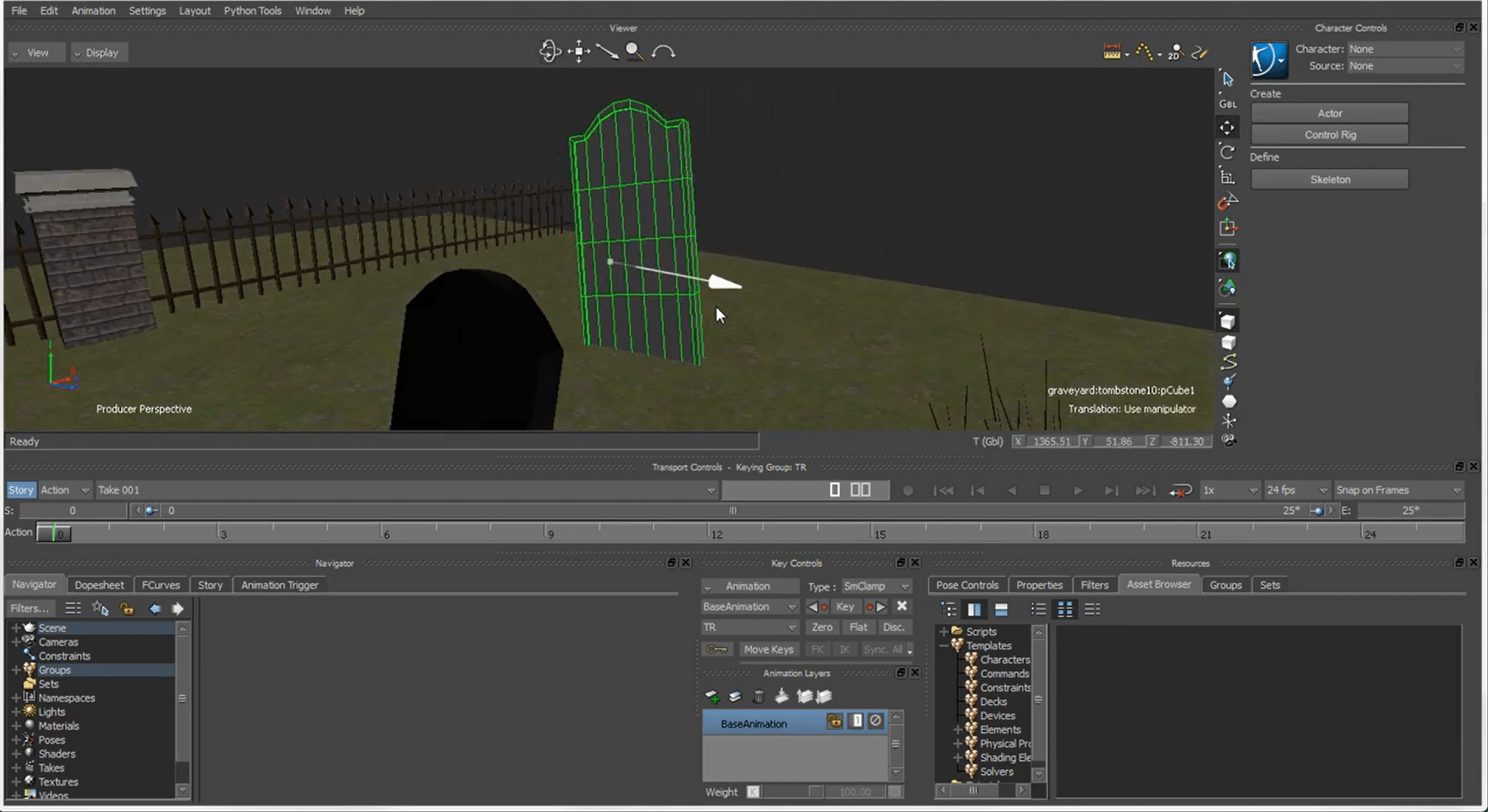This screenshot has height=812, width=1488.
Task: Select the Rotate tool in viewer toolbar
Action: [x=1227, y=152]
